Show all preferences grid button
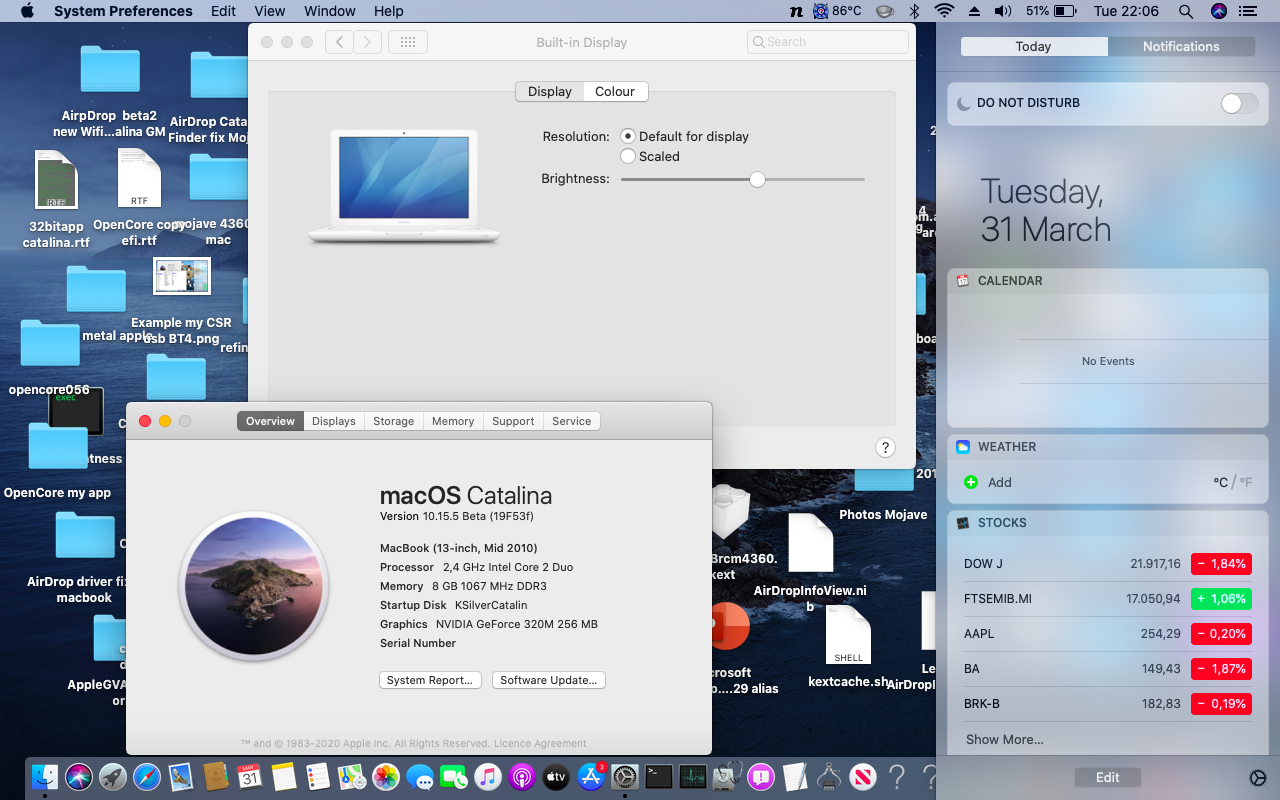 pos(408,42)
